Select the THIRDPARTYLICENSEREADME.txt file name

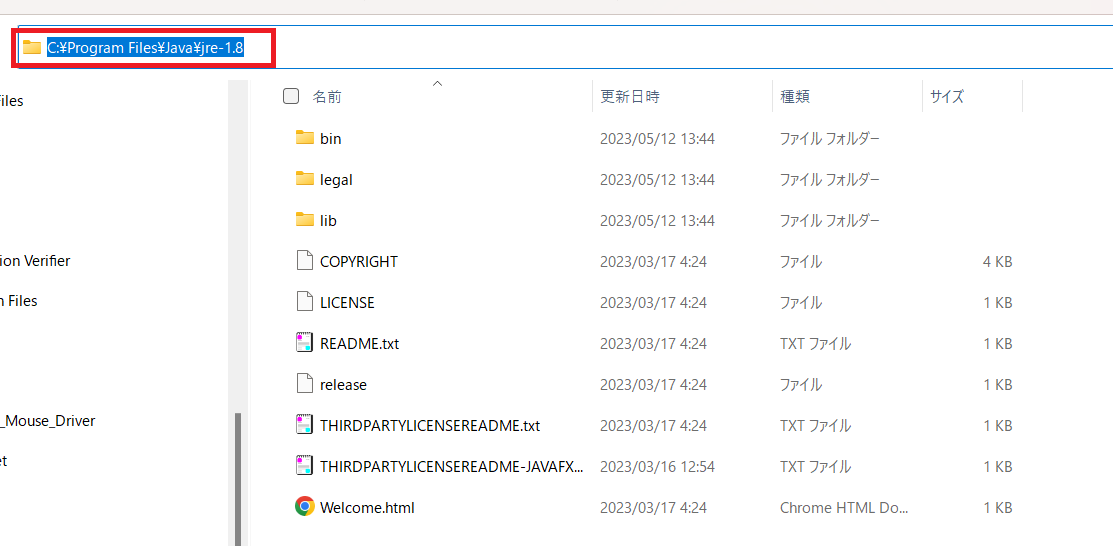pos(430,426)
